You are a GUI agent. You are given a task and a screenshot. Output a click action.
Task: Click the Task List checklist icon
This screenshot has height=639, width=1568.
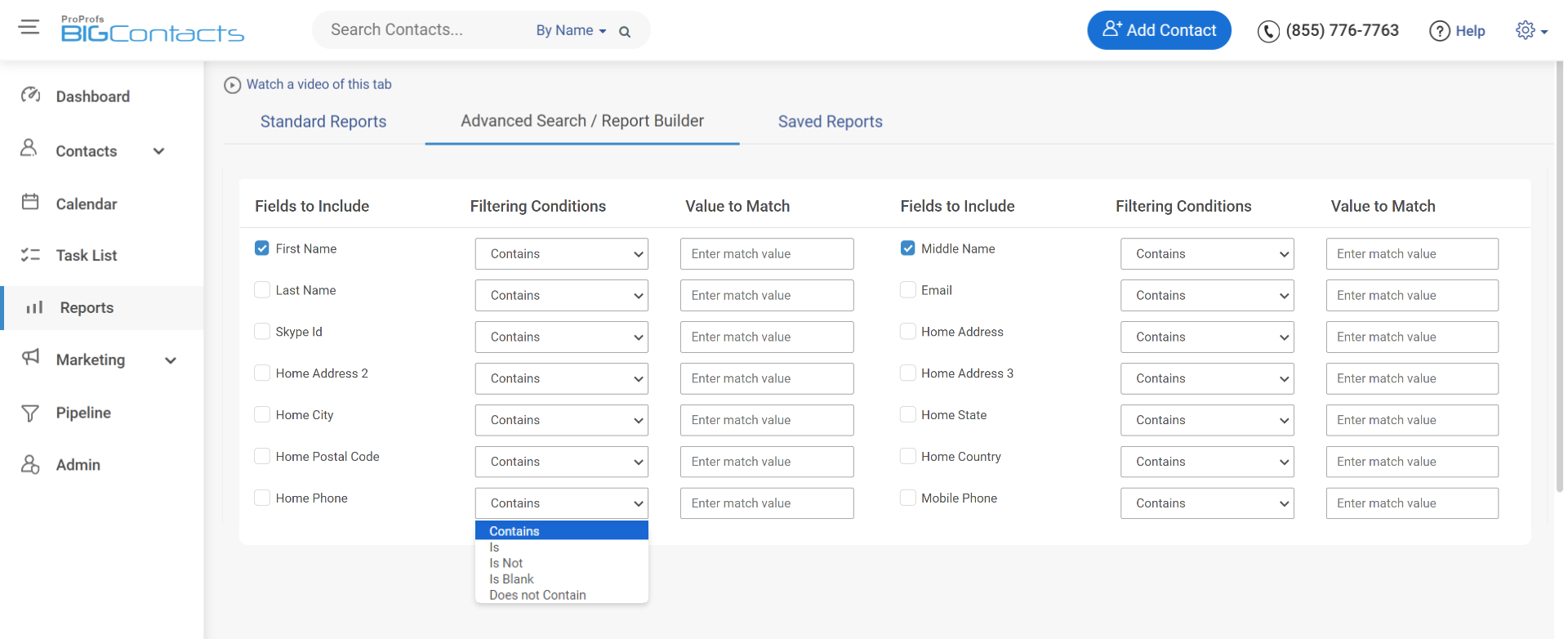point(30,255)
